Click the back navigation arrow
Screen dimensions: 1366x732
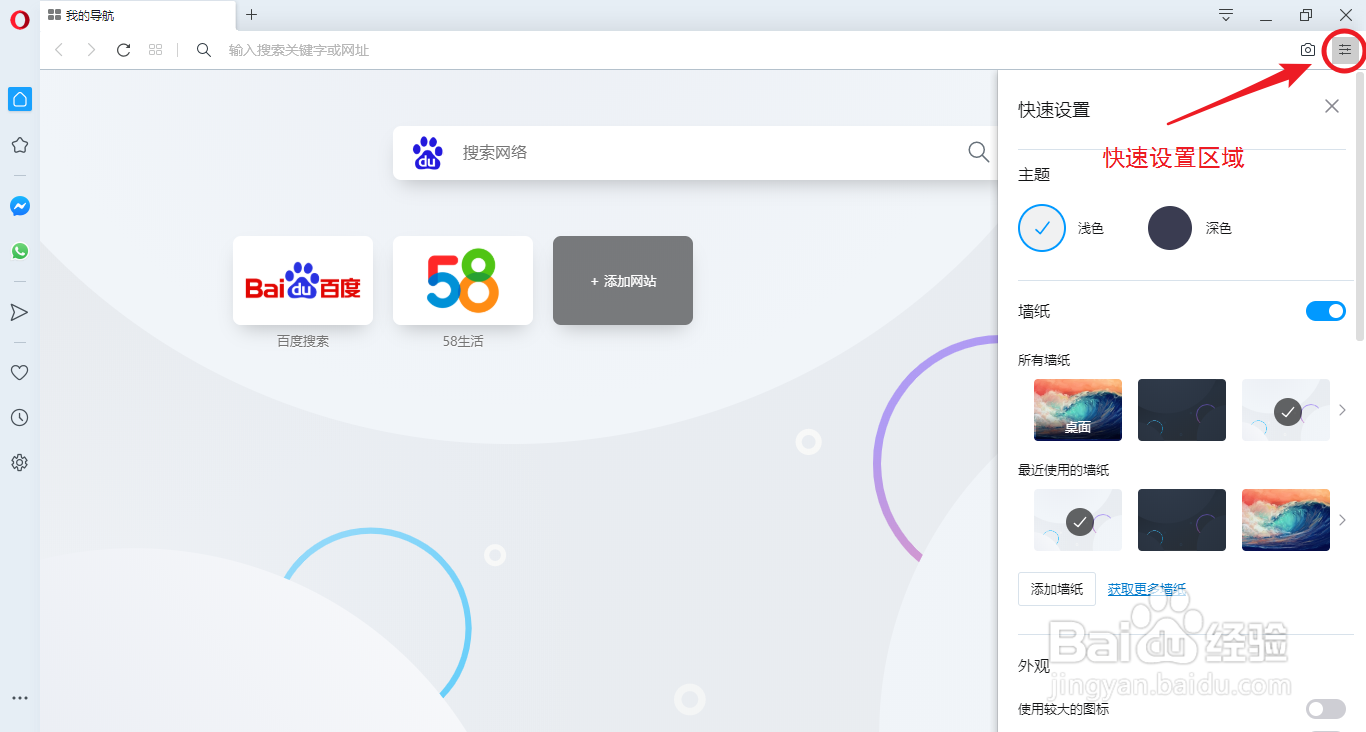pyautogui.click(x=58, y=50)
